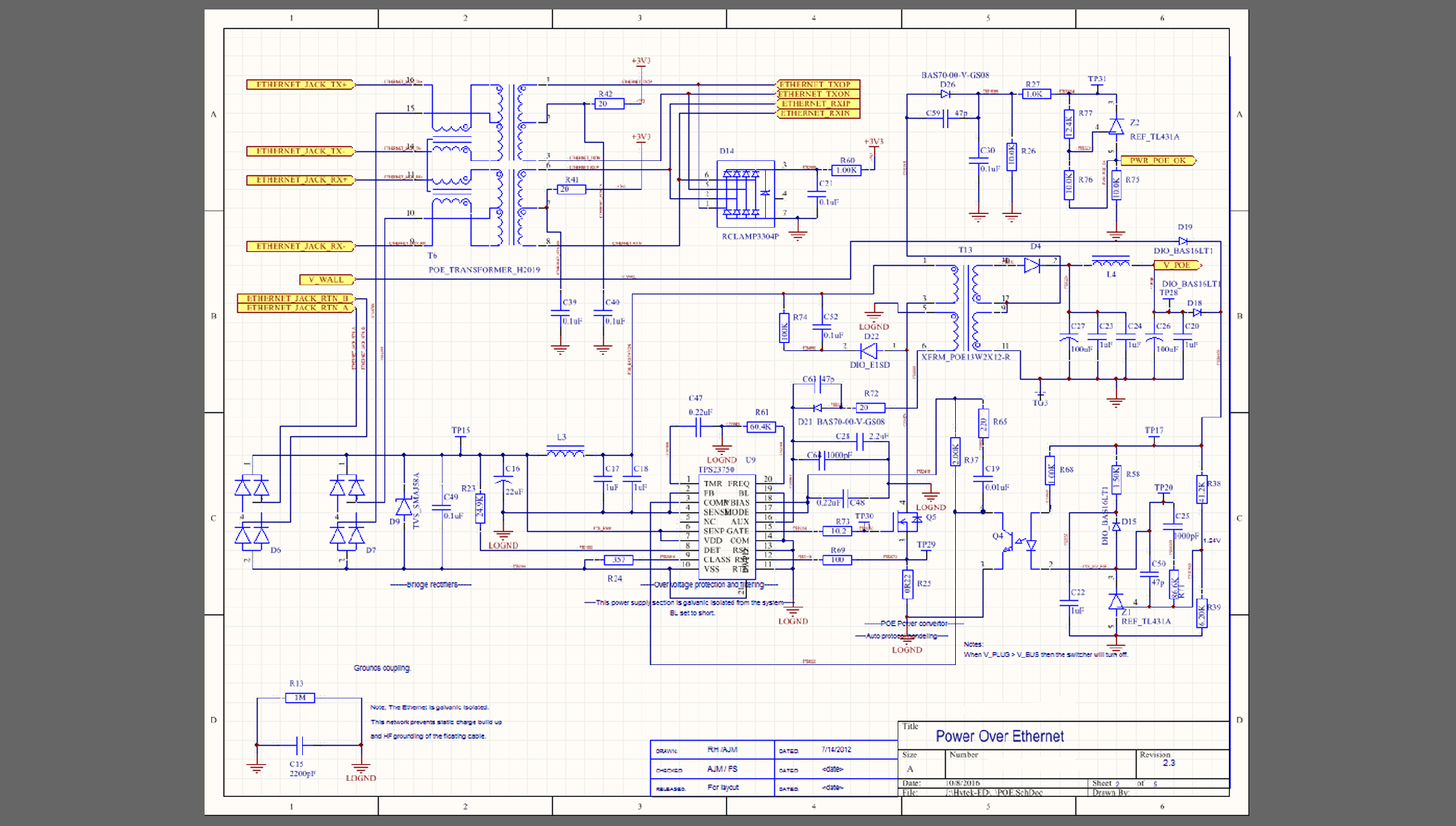
Task: Click the D4 diode symbol
Action: [x=1032, y=266]
